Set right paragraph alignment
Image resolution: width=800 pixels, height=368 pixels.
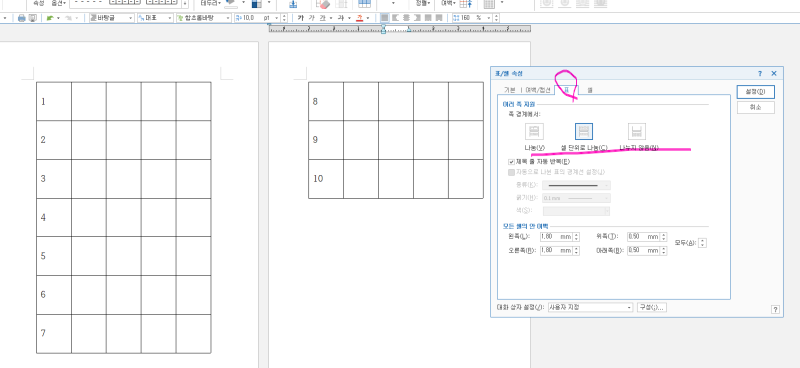click(x=417, y=18)
